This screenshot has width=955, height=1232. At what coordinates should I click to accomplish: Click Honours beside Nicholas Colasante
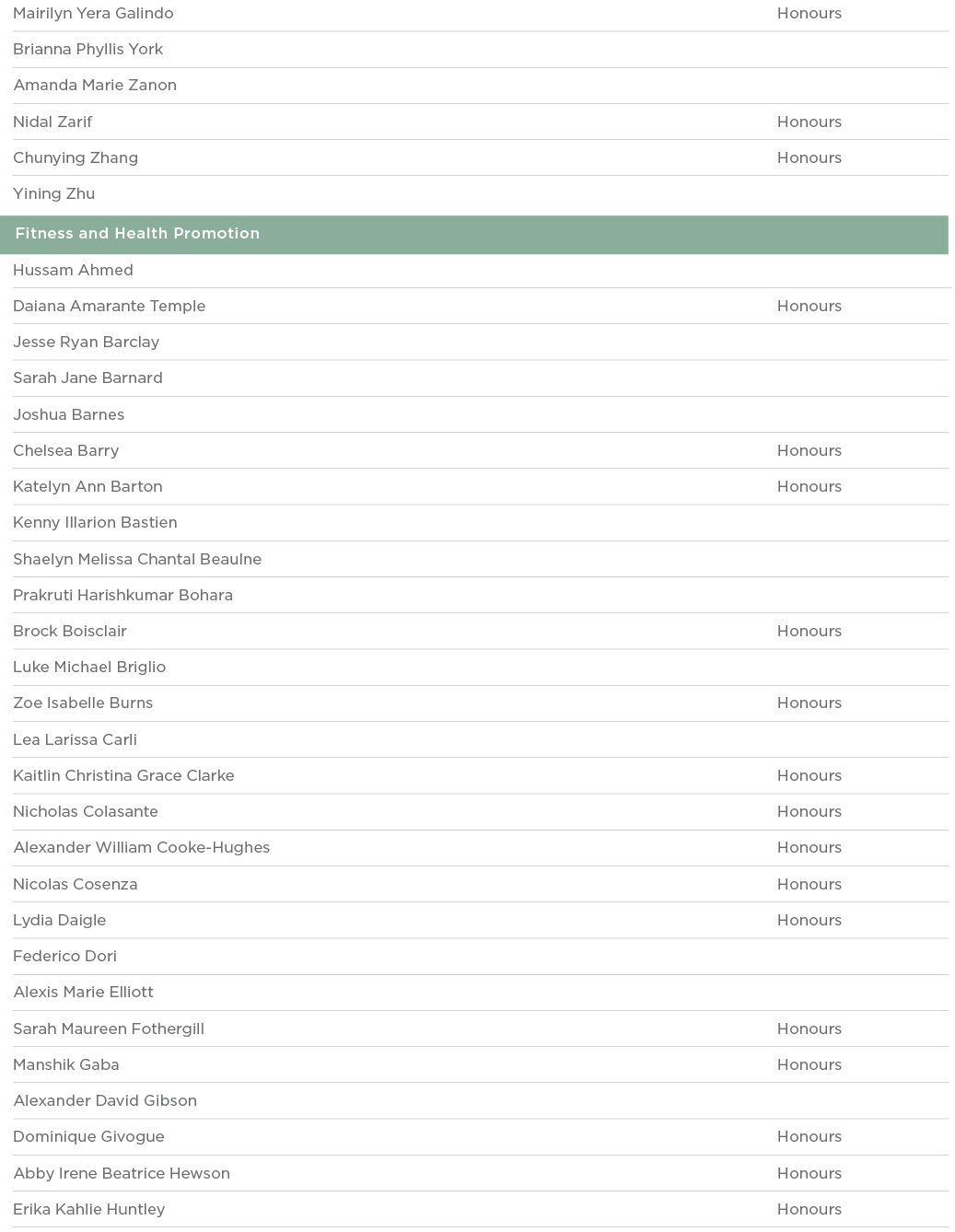(809, 811)
